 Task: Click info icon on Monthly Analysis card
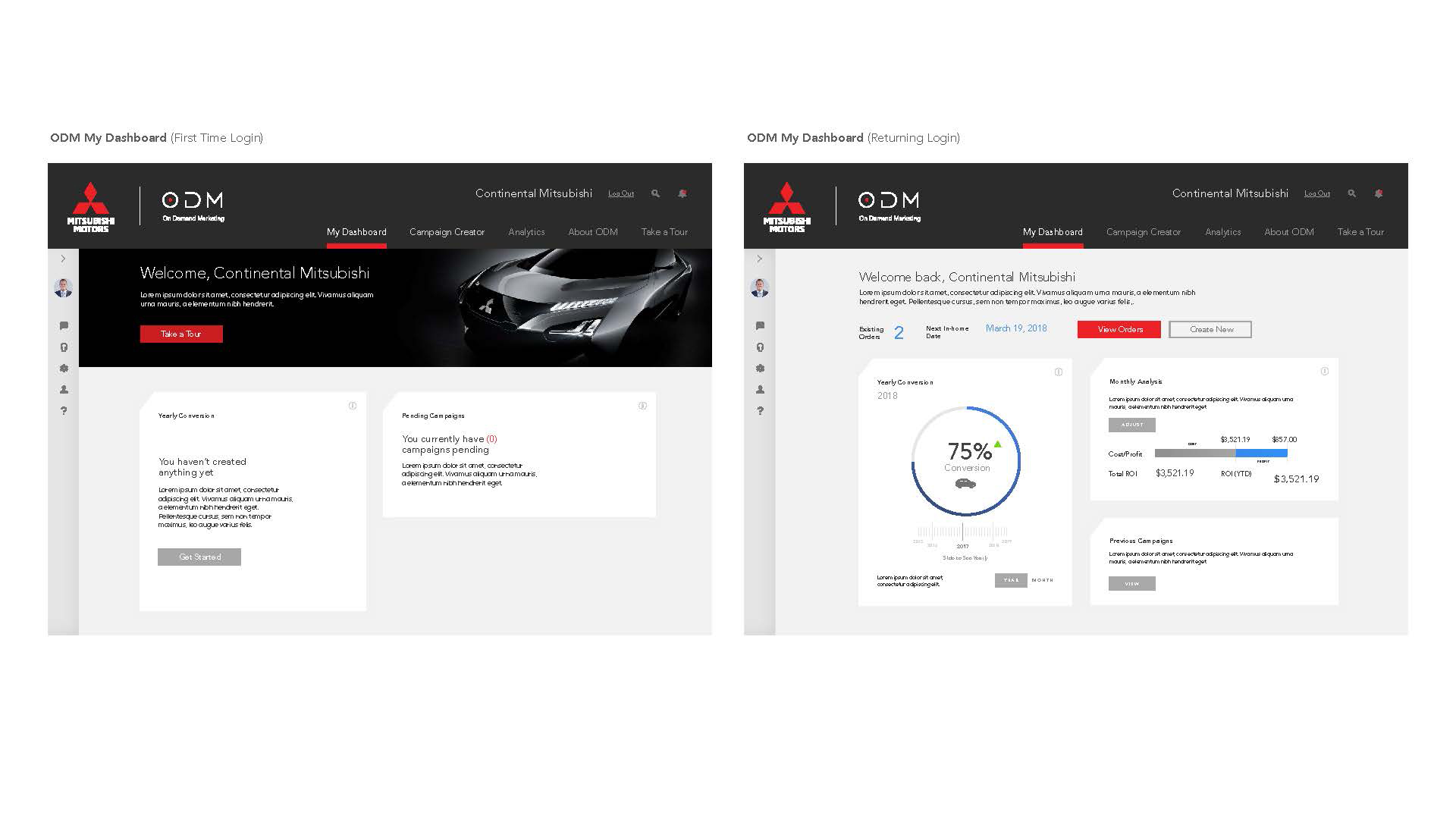point(1325,371)
